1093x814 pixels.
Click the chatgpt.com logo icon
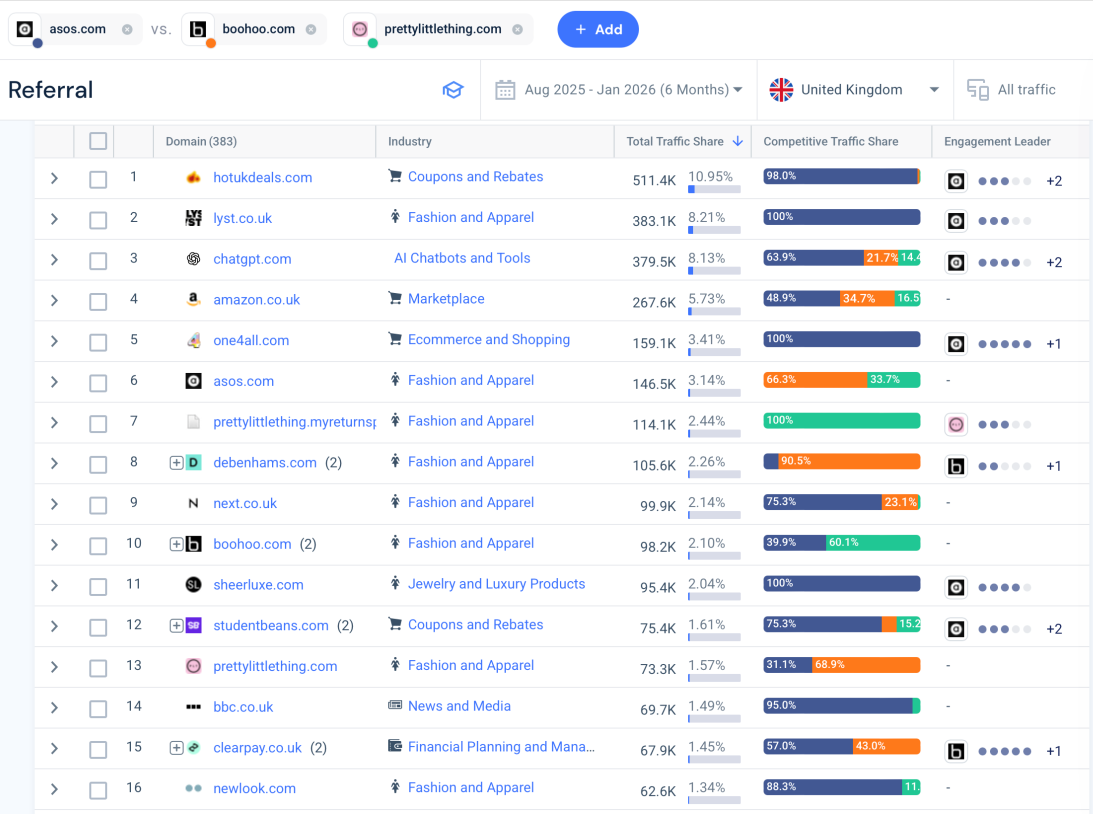coord(194,259)
